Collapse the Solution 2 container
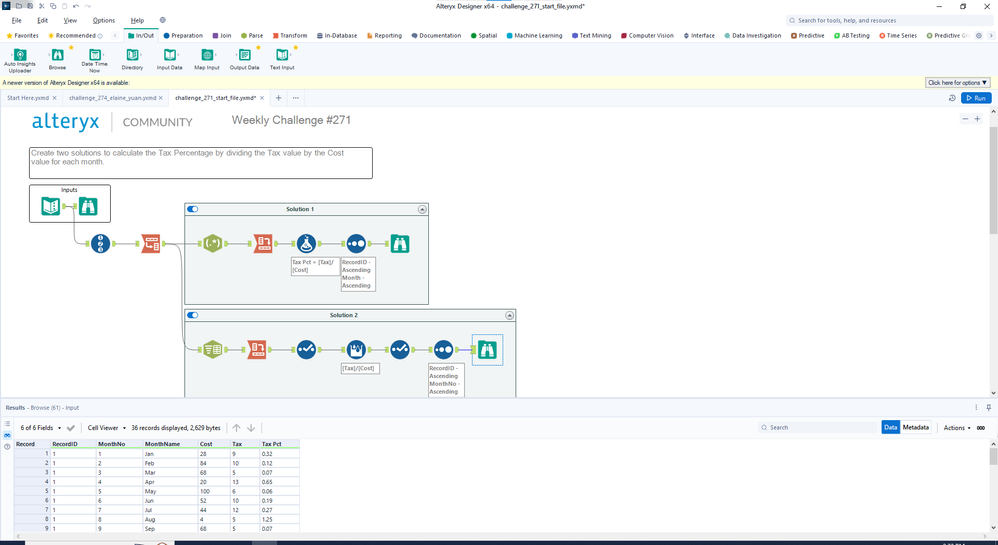This screenshot has height=545, width=998. (x=509, y=315)
